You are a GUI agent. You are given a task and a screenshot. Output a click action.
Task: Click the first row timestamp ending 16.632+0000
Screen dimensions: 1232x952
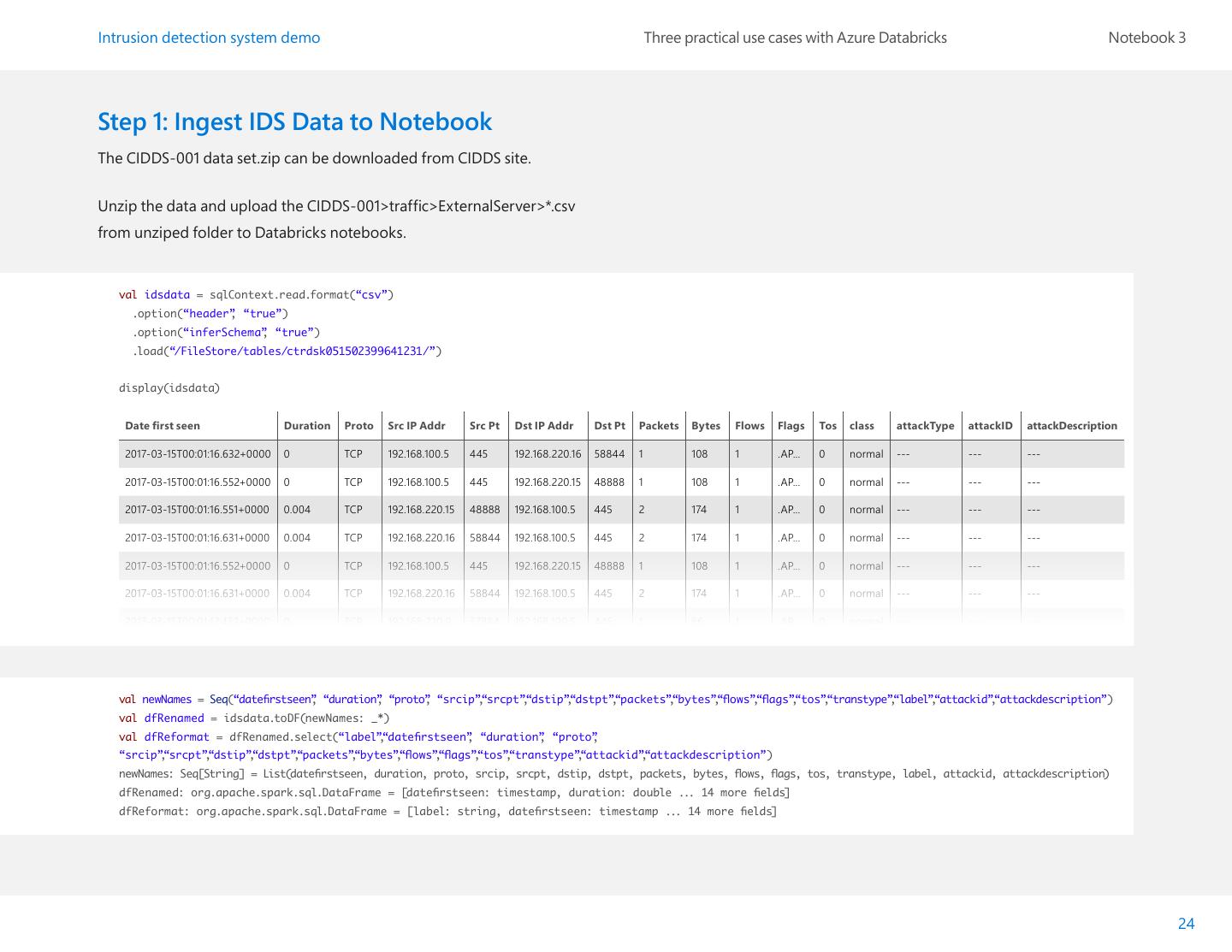coord(198,454)
